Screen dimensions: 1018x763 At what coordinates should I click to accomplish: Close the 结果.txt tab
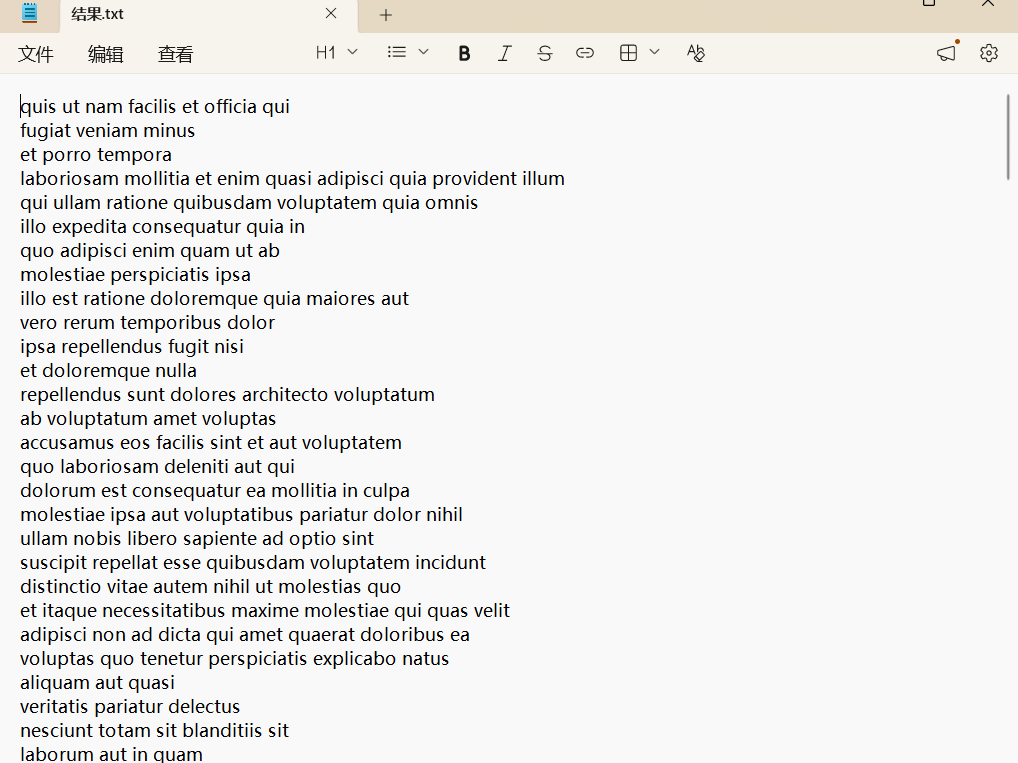coord(331,14)
